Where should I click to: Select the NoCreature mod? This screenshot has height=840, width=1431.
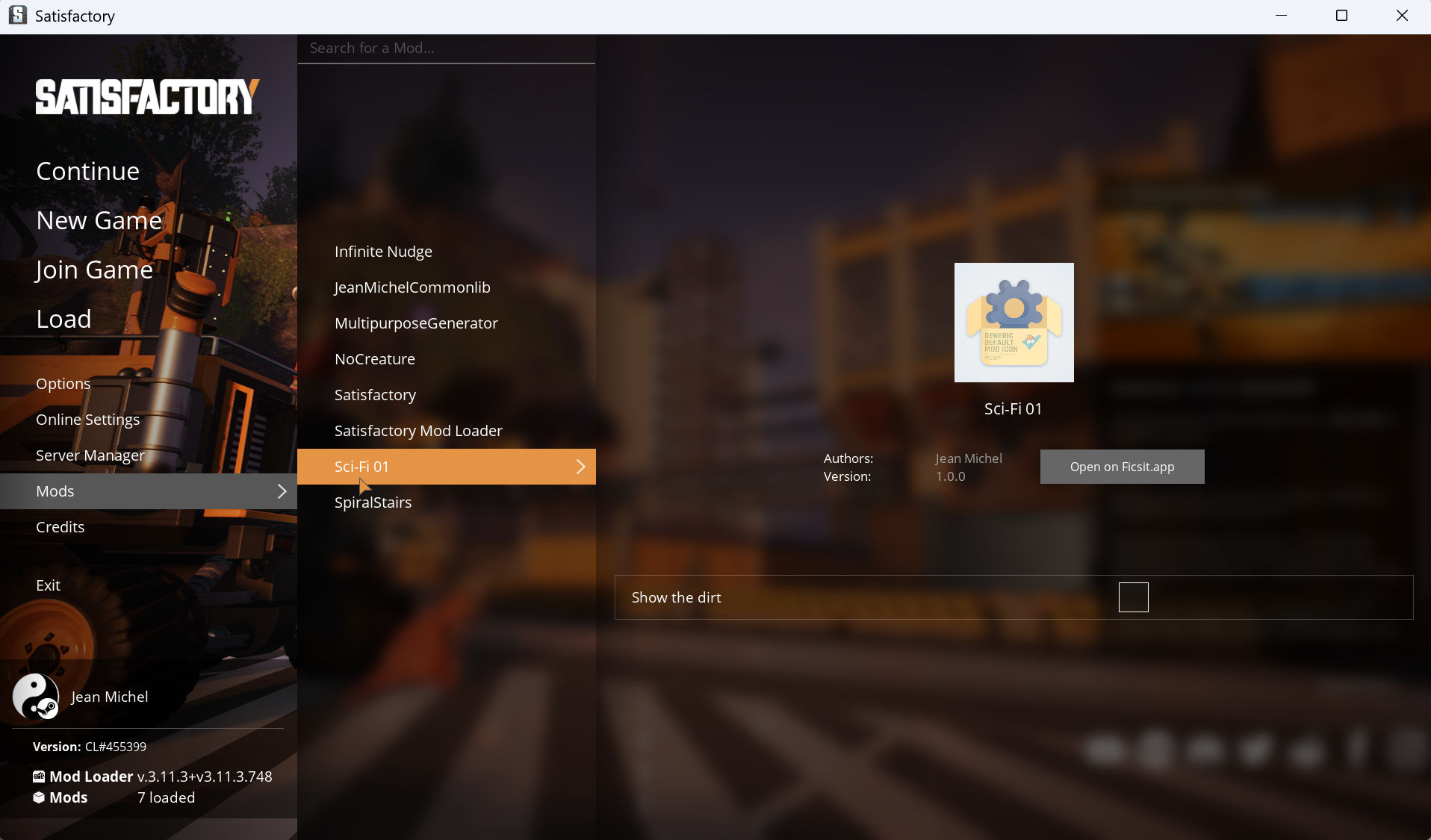pyautogui.click(x=375, y=359)
